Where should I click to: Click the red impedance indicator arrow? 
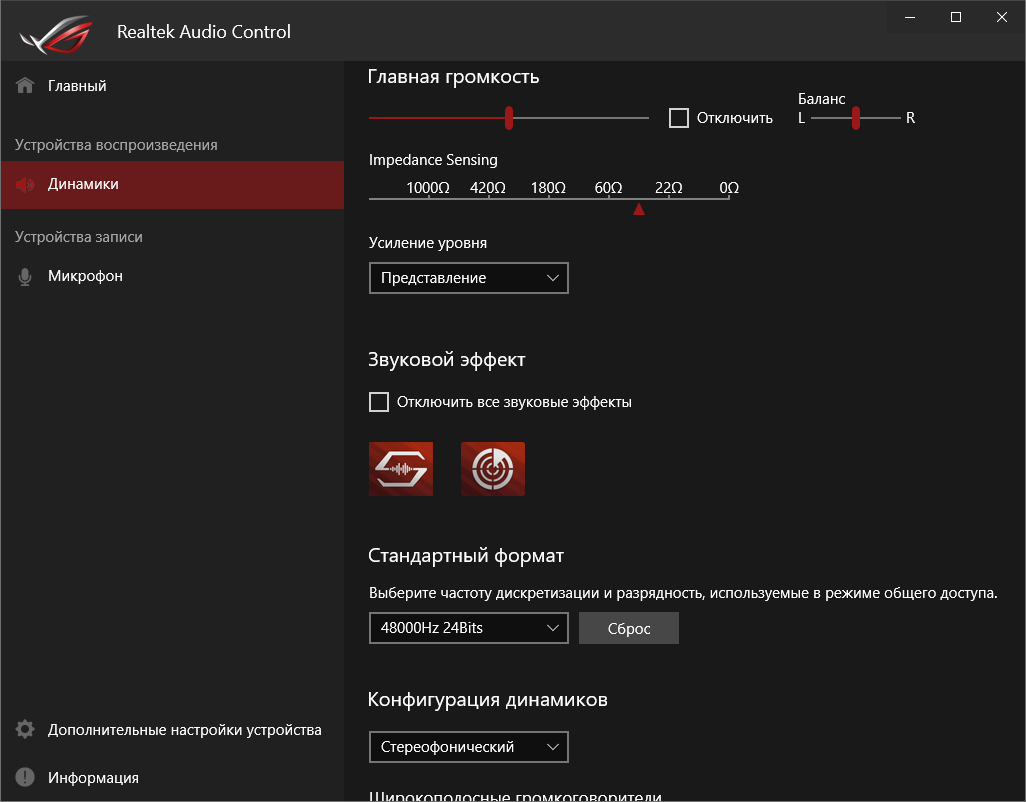coord(639,210)
